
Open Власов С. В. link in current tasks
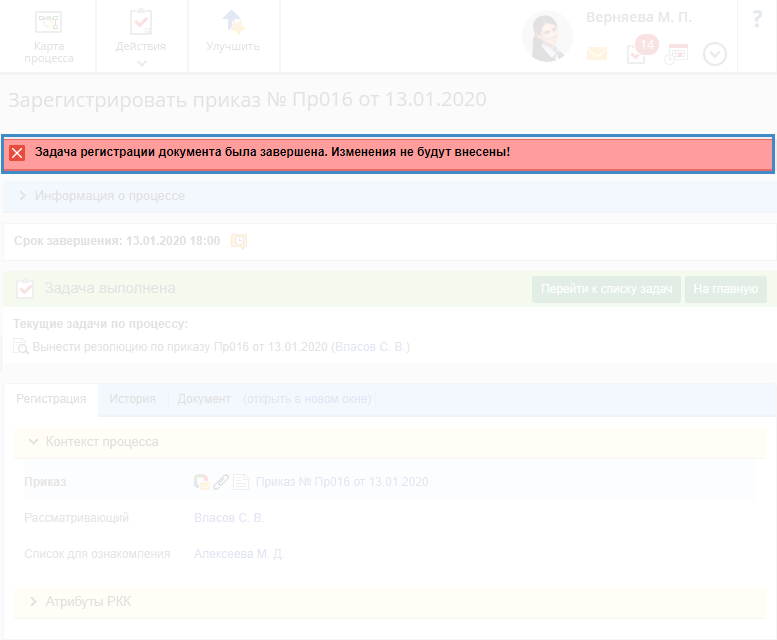click(x=372, y=347)
